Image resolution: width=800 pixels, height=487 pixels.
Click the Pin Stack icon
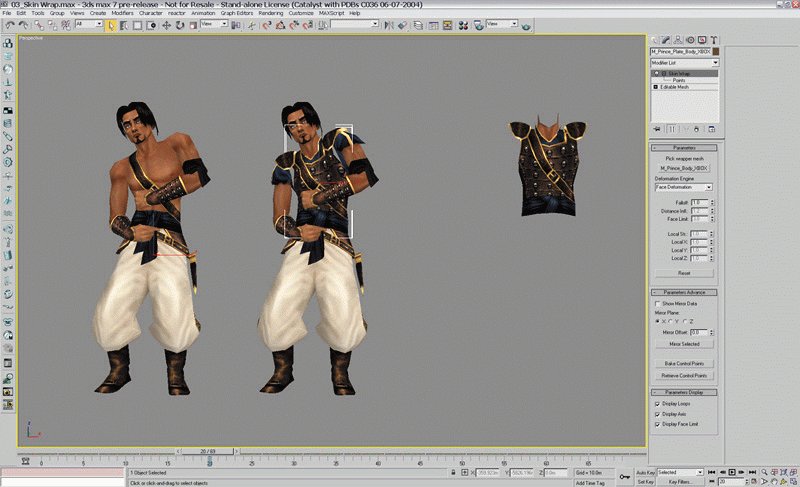pyautogui.click(x=657, y=129)
